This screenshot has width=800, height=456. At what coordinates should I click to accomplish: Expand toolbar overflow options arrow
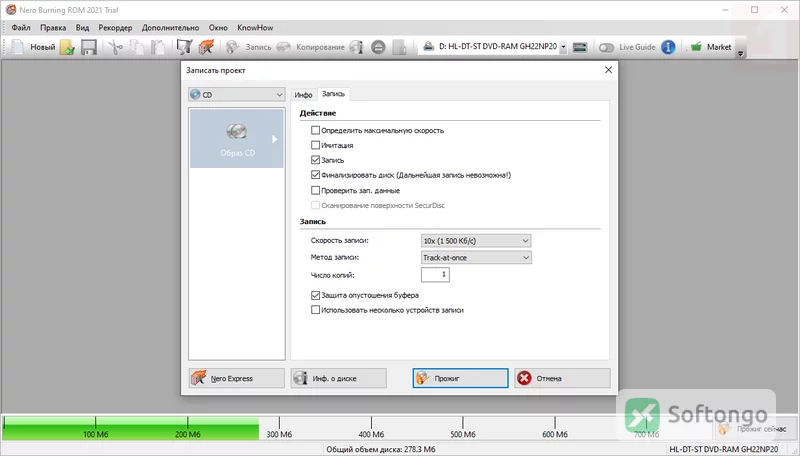740,53
